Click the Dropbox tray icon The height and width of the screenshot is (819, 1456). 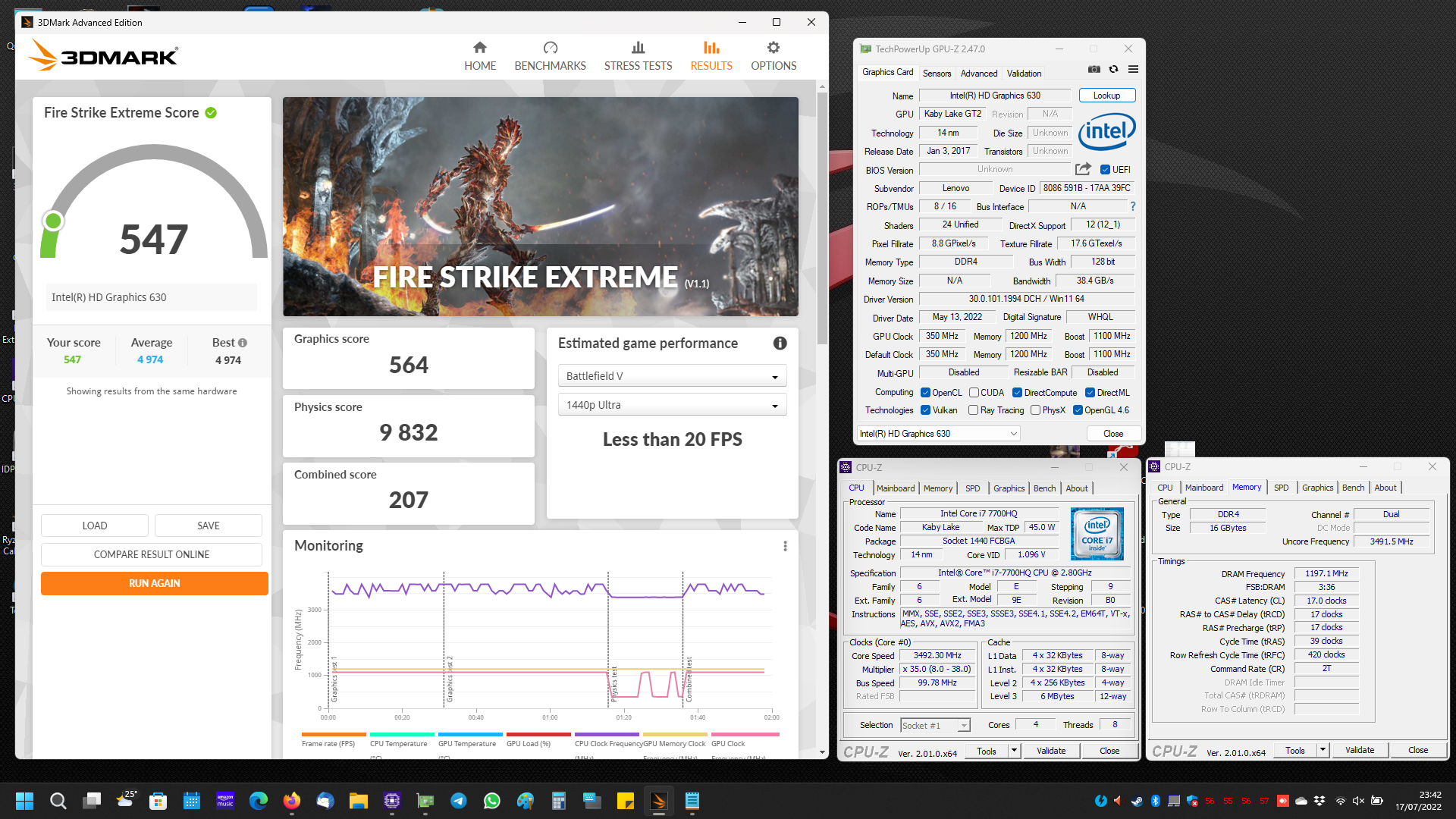point(1319,801)
